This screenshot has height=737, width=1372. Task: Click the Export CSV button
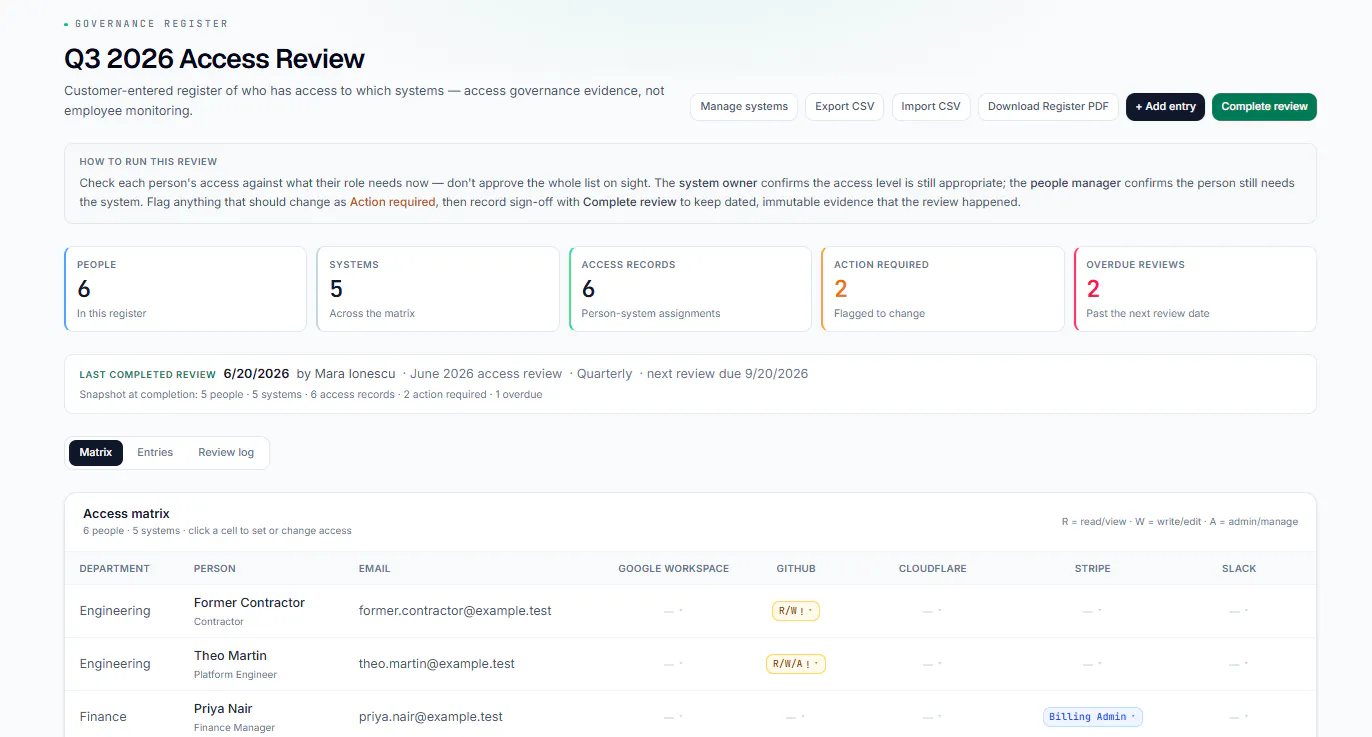844,106
